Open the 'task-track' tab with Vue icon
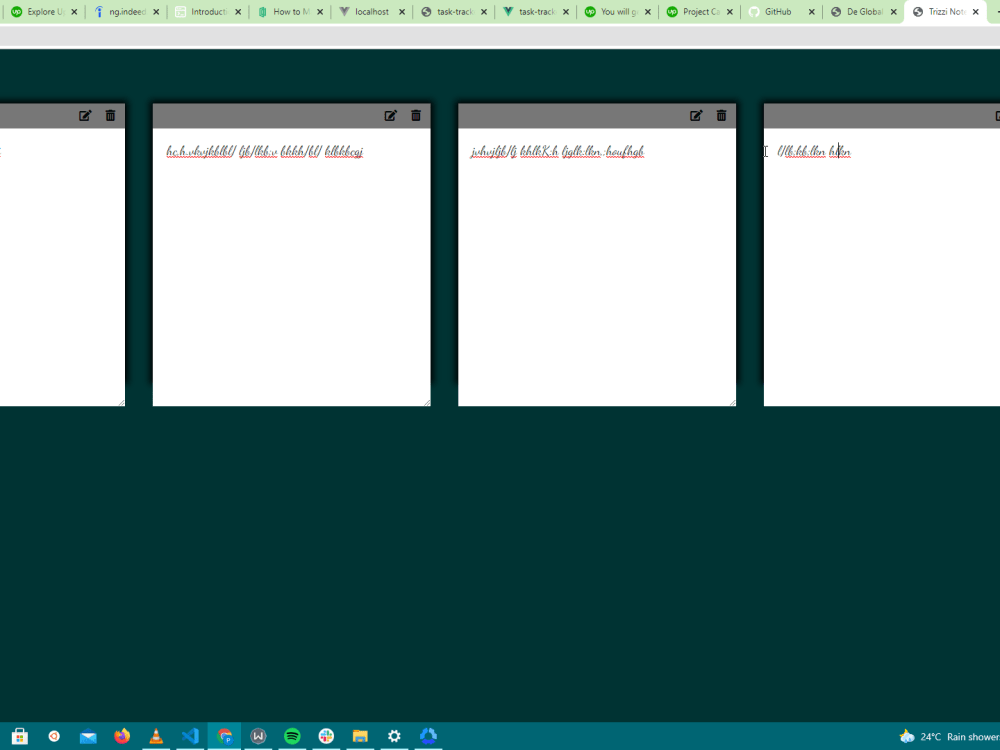 pyautogui.click(x=536, y=11)
